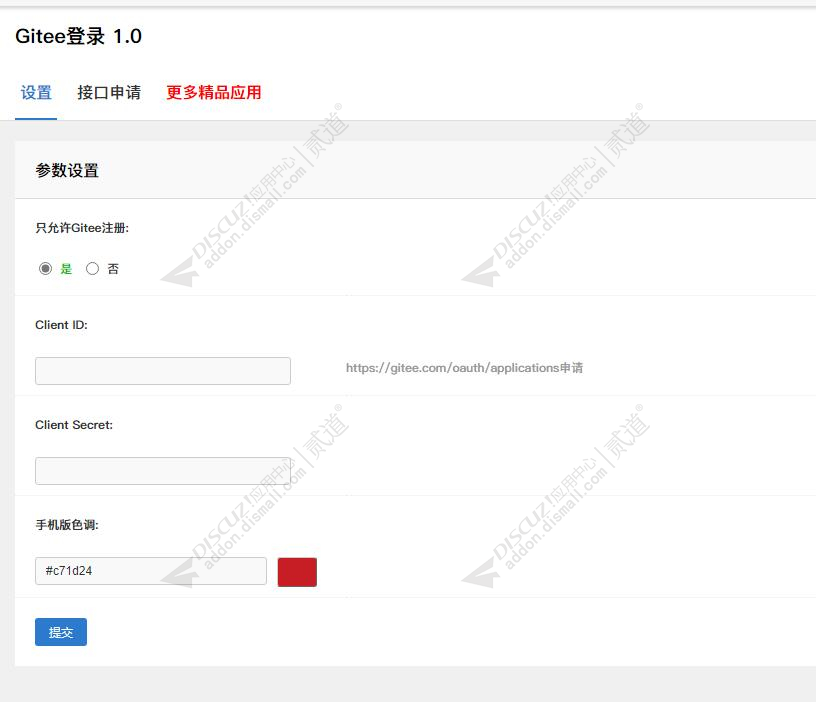Switch to the 设置 tab
Image resolution: width=816 pixels, height=702 pixels.
click(36, 93)
